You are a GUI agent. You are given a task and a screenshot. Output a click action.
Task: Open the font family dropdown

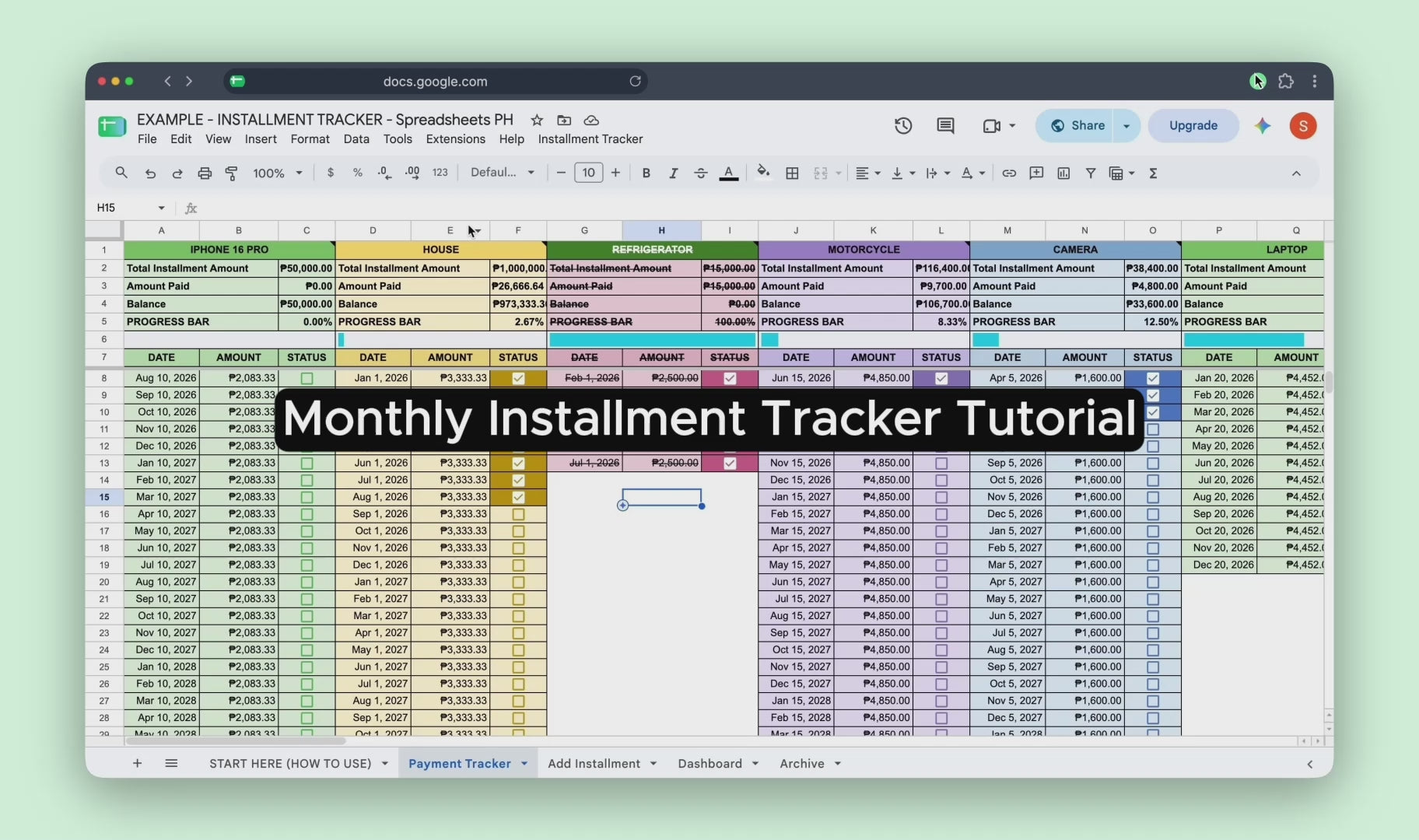pos(503,173)
